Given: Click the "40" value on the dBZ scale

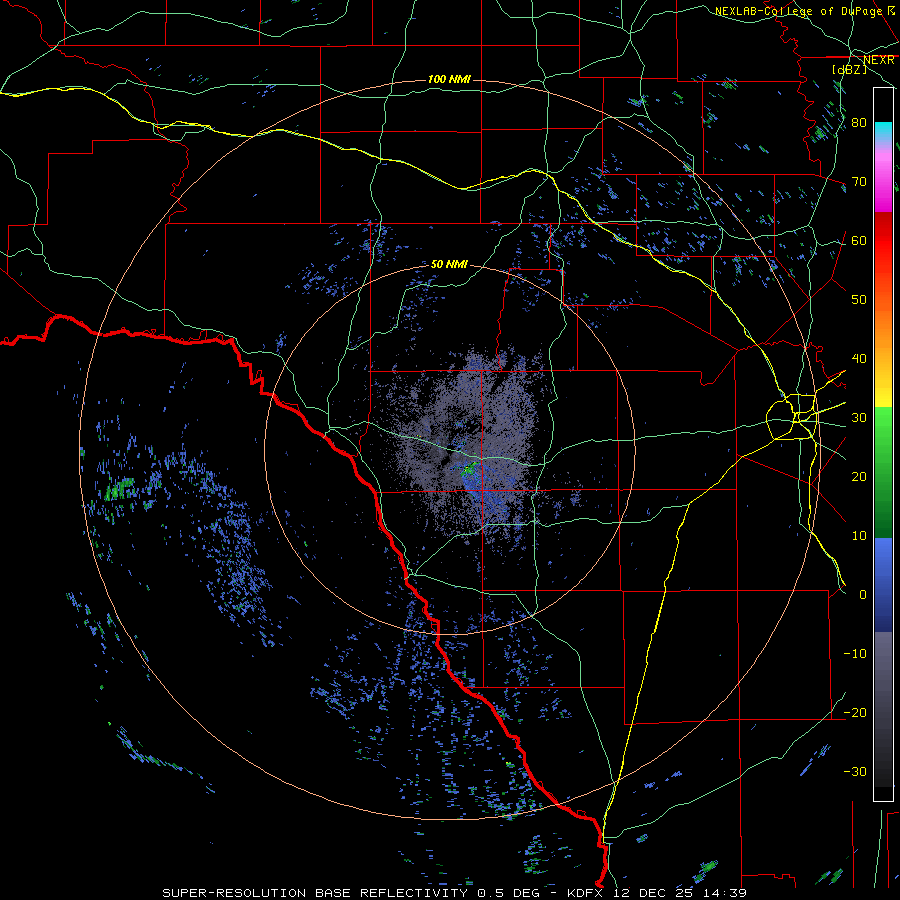Looking at the screenshot, I should click(859, 359).
